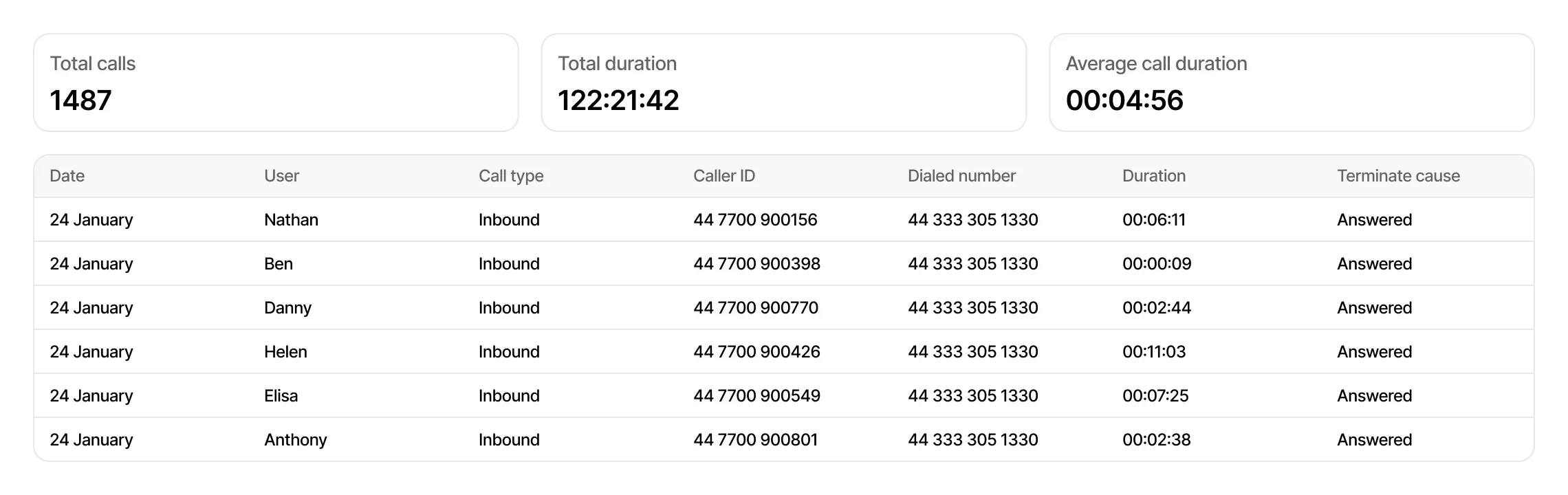
Task: Click the User column header
Action: tap(281, 176)
